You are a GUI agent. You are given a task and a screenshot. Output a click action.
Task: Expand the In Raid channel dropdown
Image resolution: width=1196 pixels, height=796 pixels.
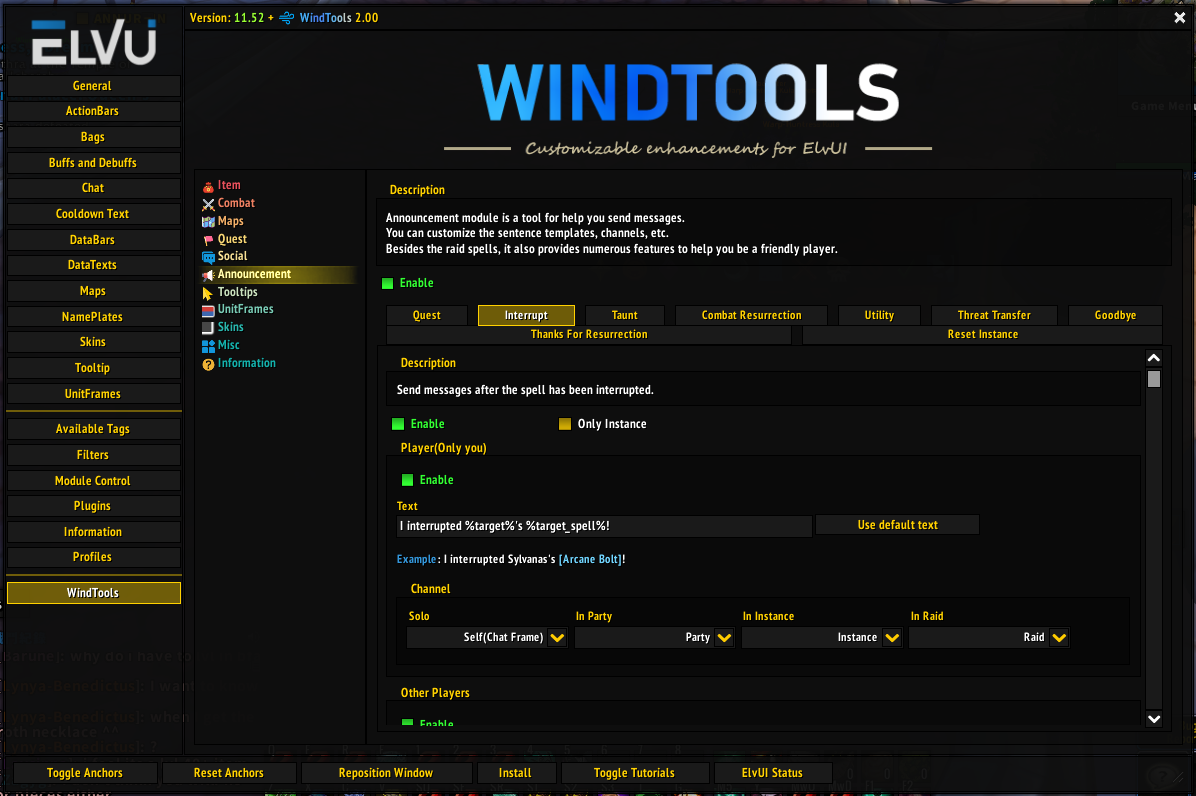(1059, 638)
